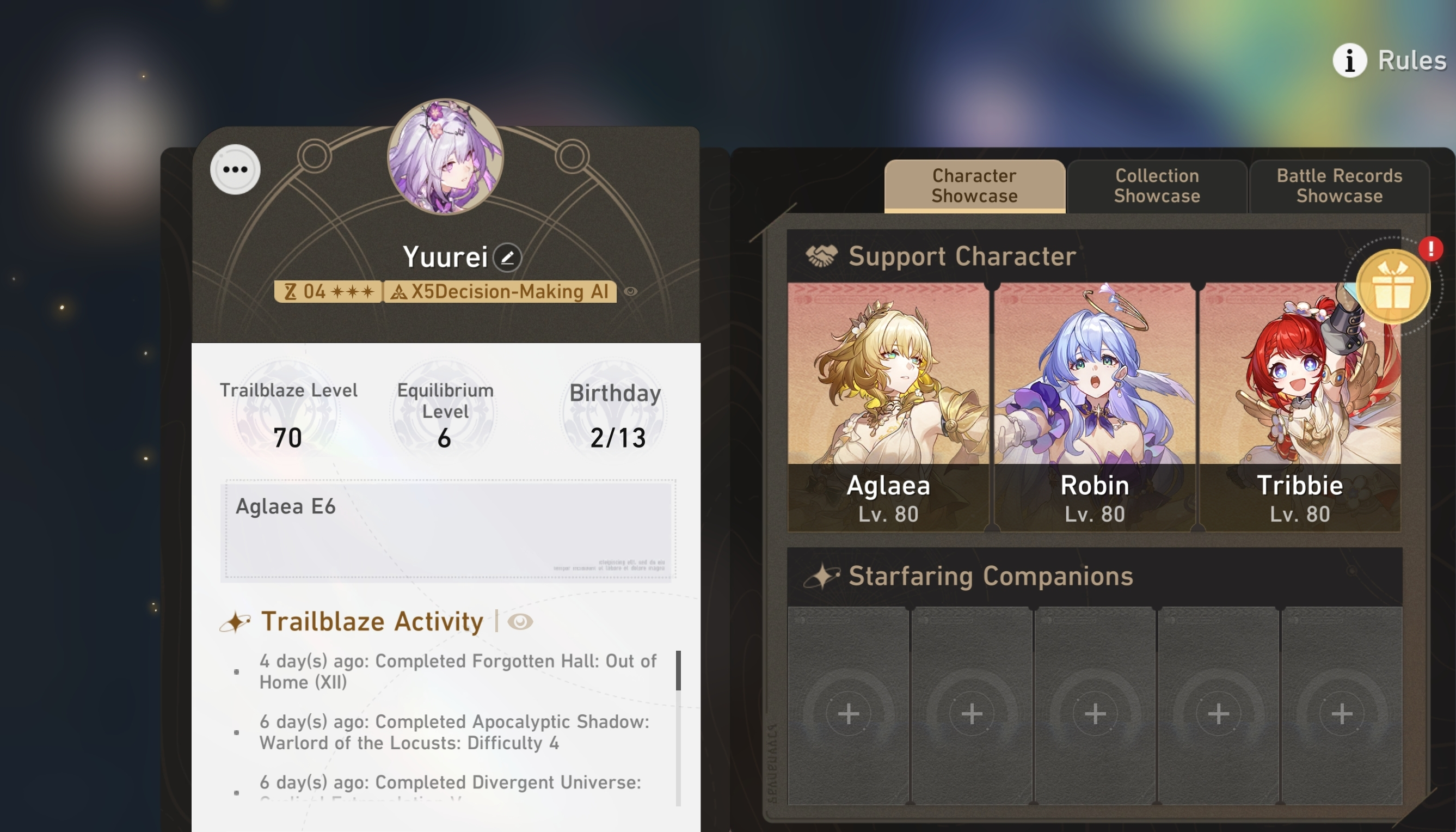
Task: Open the Rules info icon
Action: 1350,60
